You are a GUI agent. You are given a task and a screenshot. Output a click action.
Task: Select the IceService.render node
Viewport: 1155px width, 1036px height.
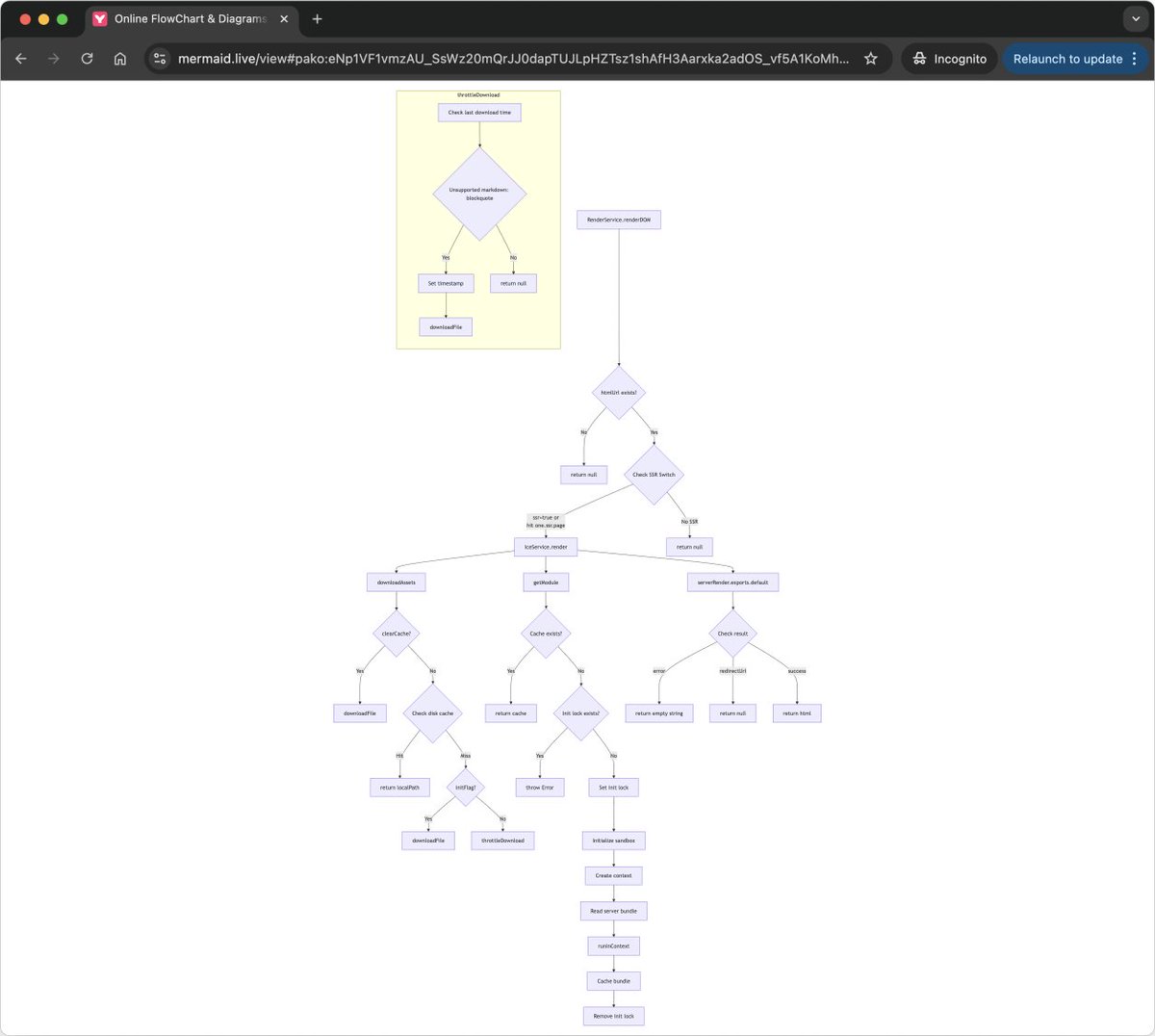pyautogui.click(x=546, y=547)
